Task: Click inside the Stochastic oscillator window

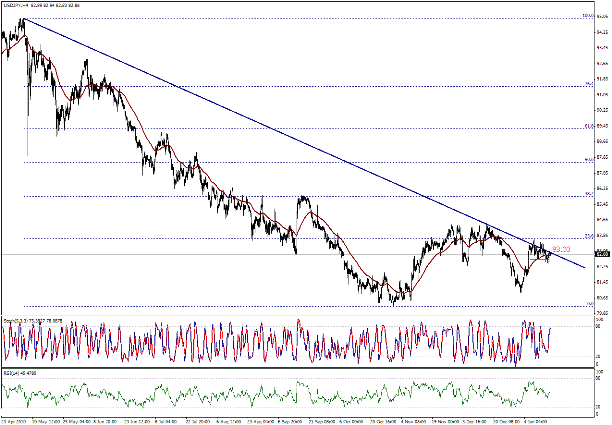Action: pyautogui.click(x=250, y=340)
